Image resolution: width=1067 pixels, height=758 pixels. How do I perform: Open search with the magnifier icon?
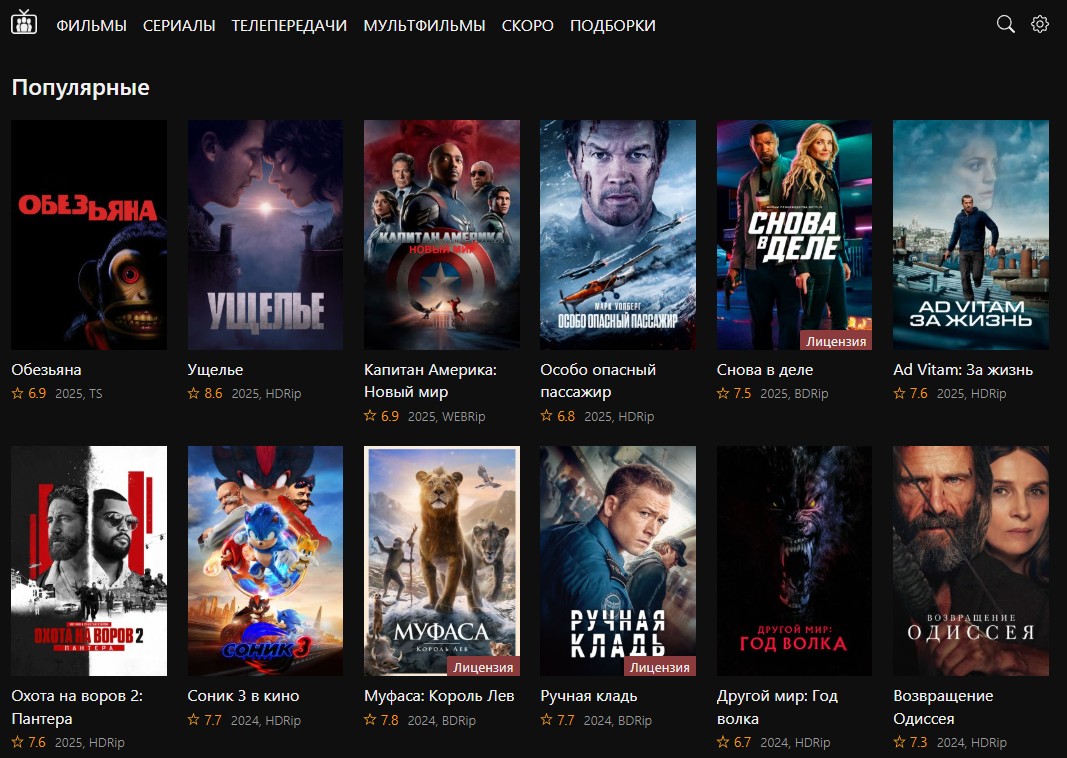click(1005, 24)
